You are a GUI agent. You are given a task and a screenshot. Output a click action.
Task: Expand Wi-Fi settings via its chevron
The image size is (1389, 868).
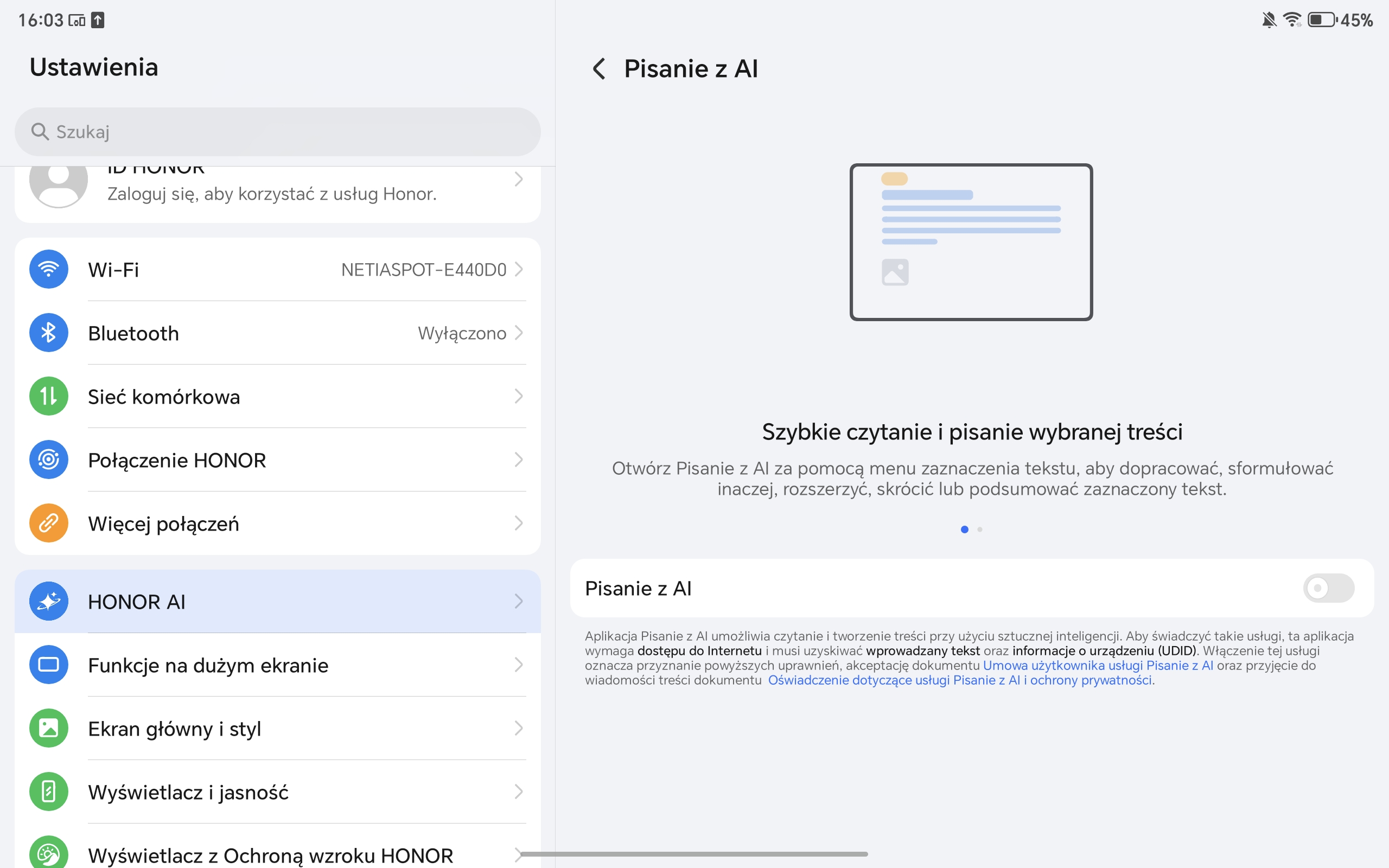pos(518,269)
